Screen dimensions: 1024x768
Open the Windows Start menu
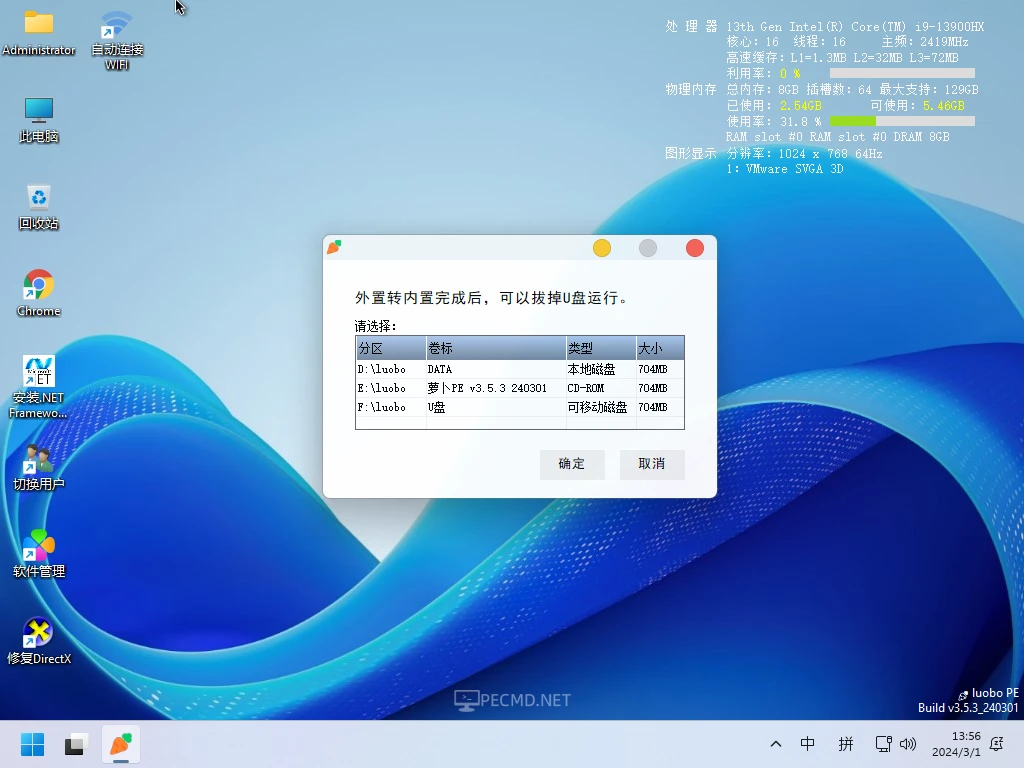tap(32, 744)
